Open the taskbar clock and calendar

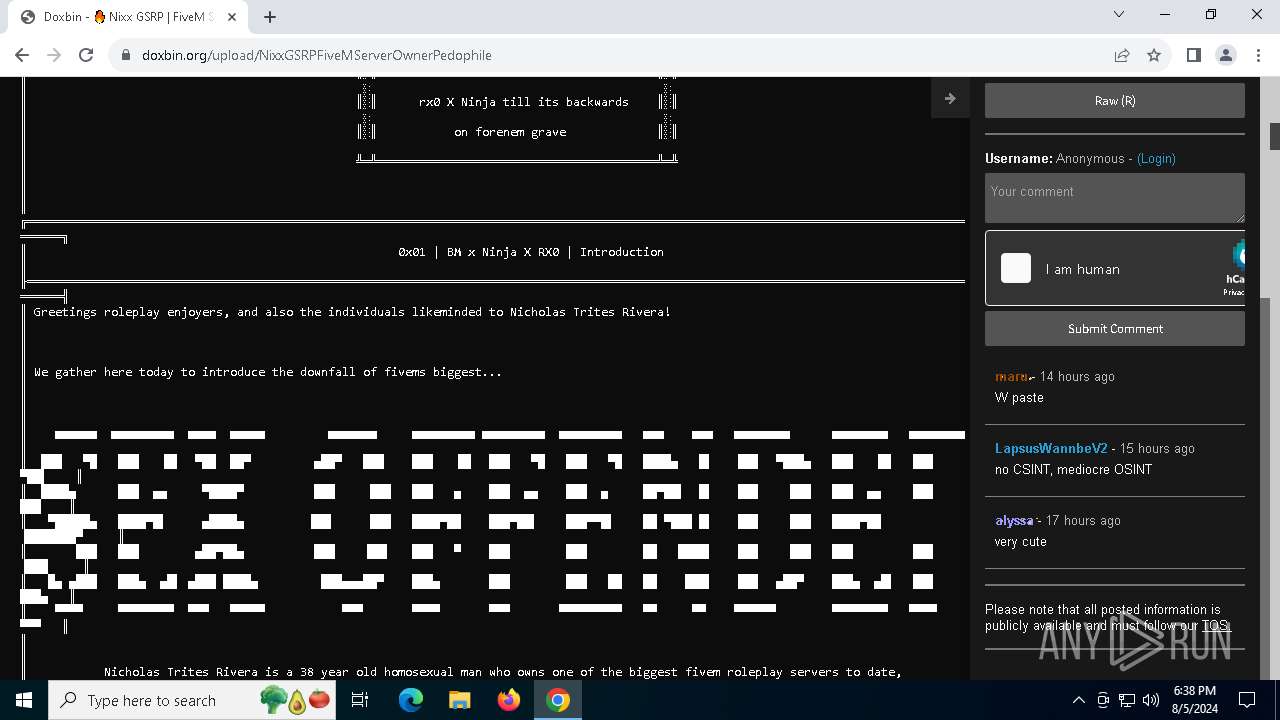1194,700
